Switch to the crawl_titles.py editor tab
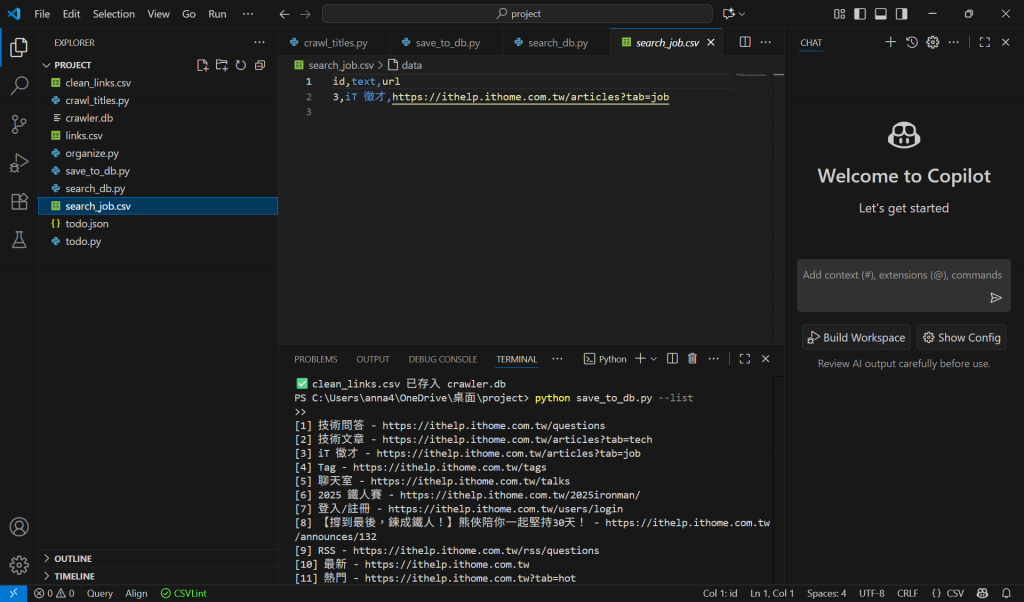 pos(327,43)
